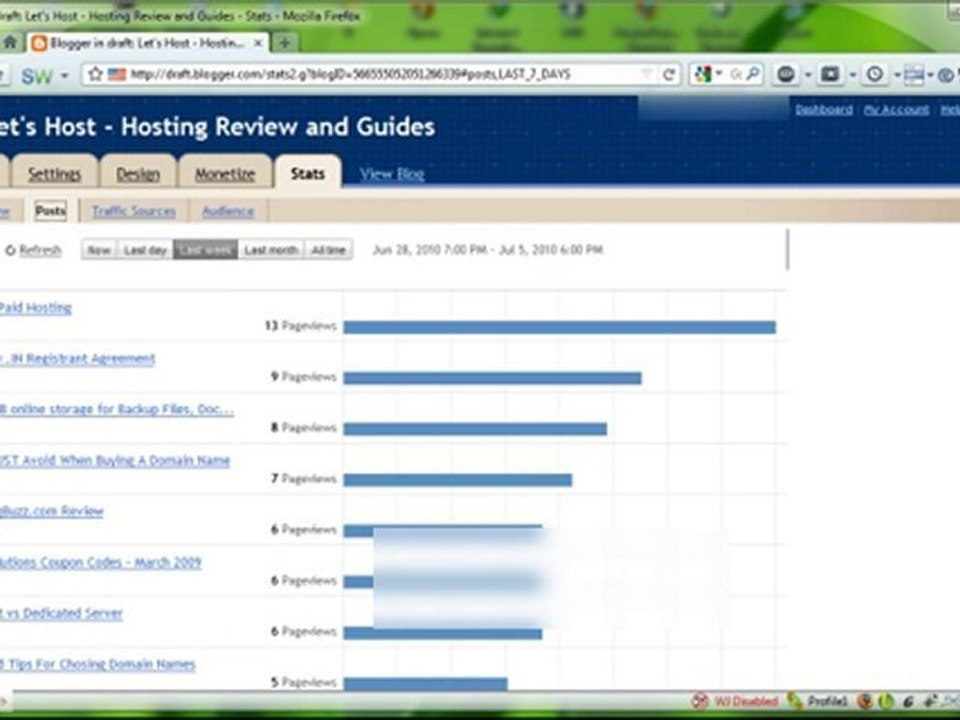Click the black G-shaped status bar icon
This screenshot has height=720, width=960.
pos(908,702)
